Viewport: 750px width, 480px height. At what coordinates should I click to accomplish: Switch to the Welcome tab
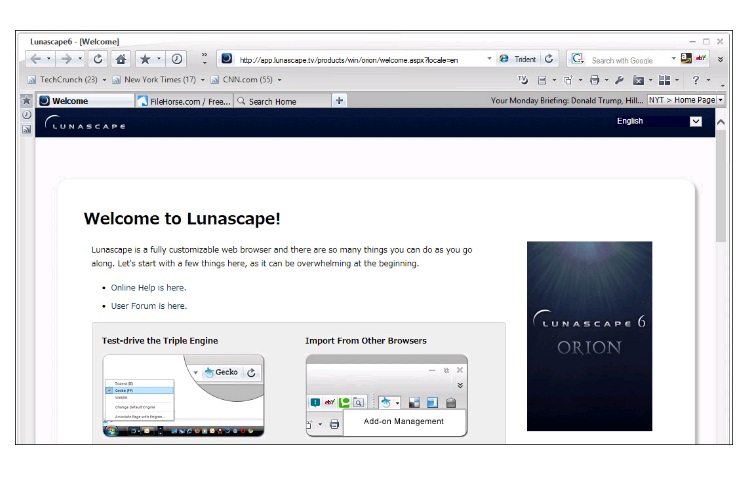click(x=86, y=101)
